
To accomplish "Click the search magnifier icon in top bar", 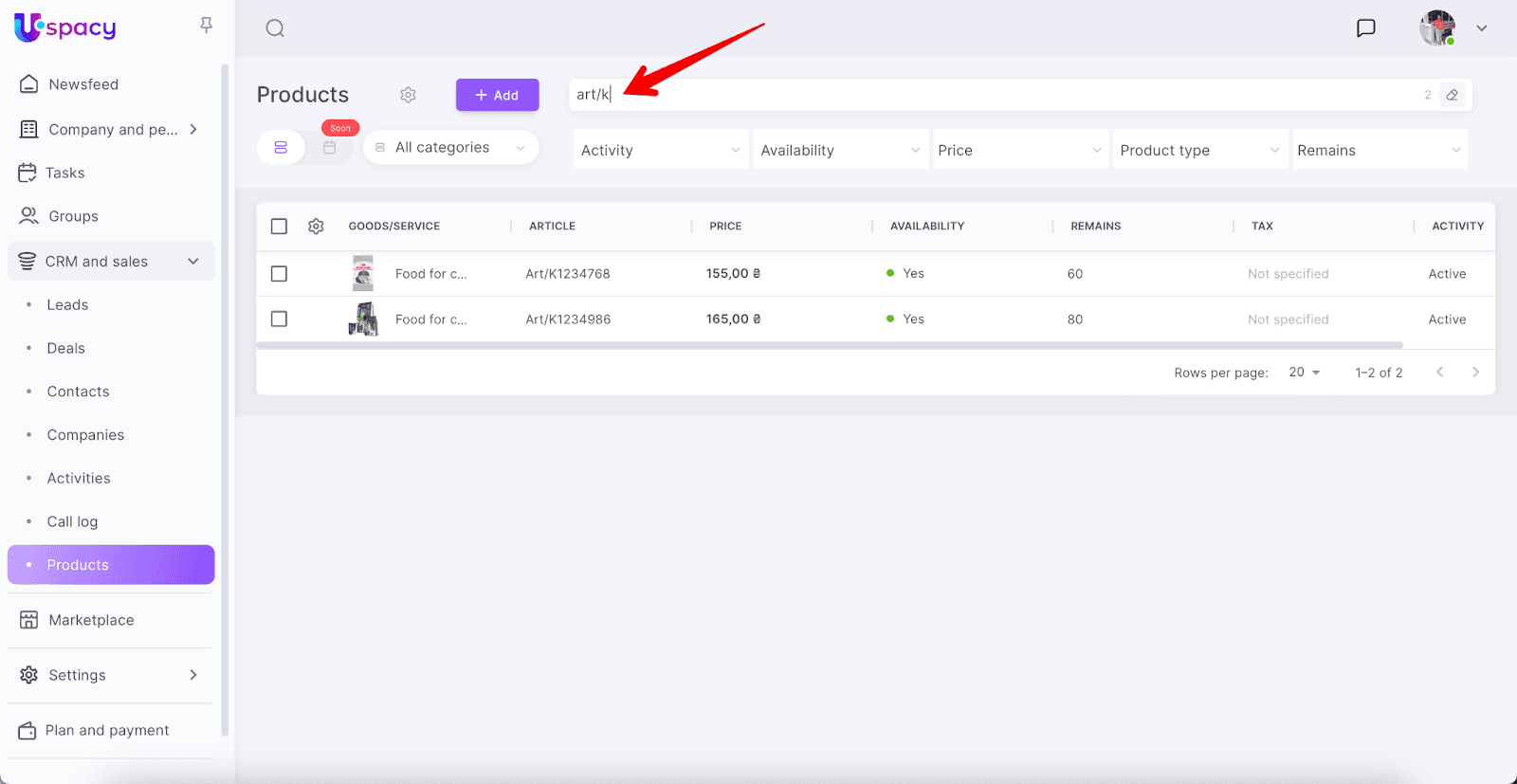I will pos(275,28).
